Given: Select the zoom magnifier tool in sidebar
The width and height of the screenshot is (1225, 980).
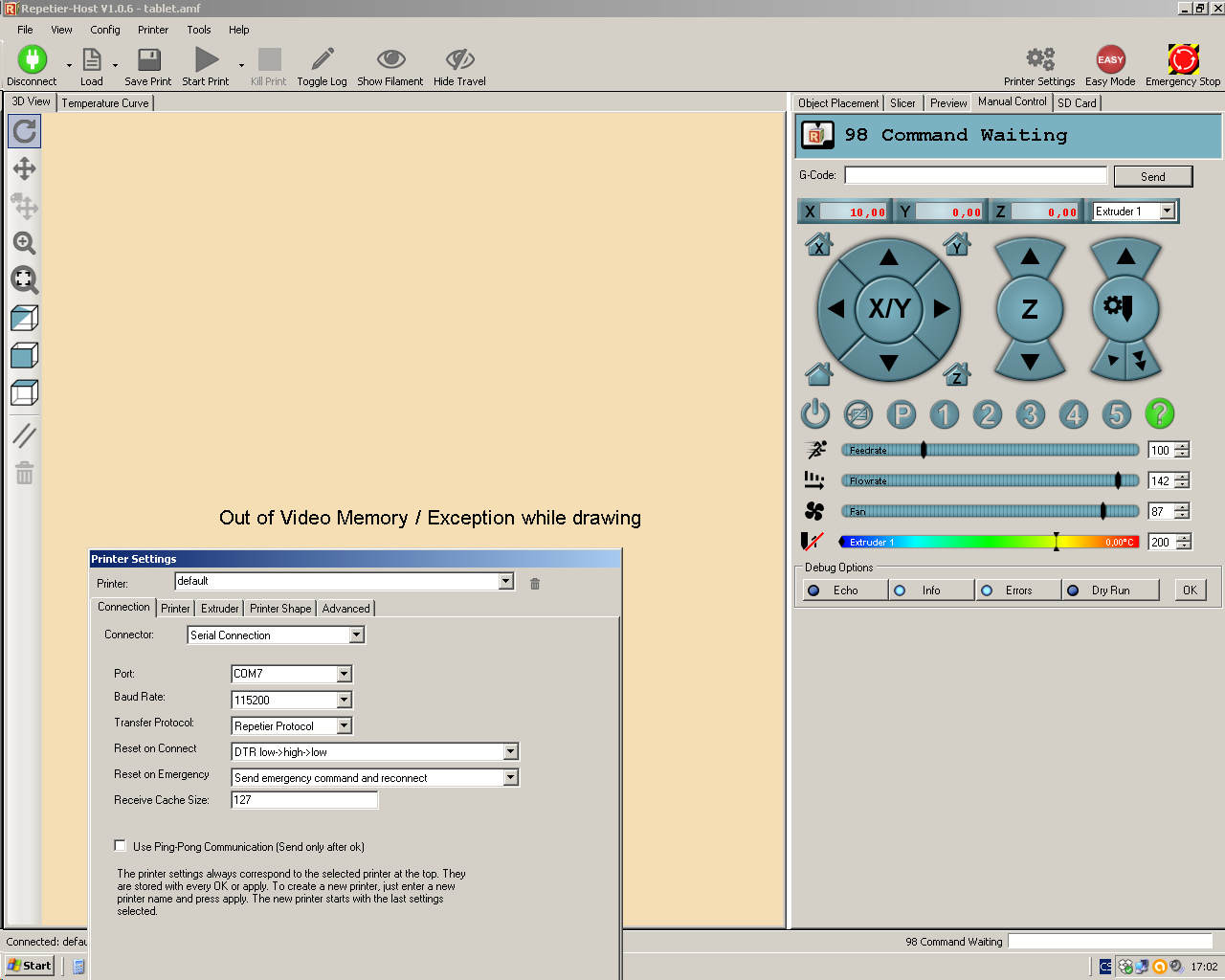Looking at the screenshot, I should click(24, 243).
